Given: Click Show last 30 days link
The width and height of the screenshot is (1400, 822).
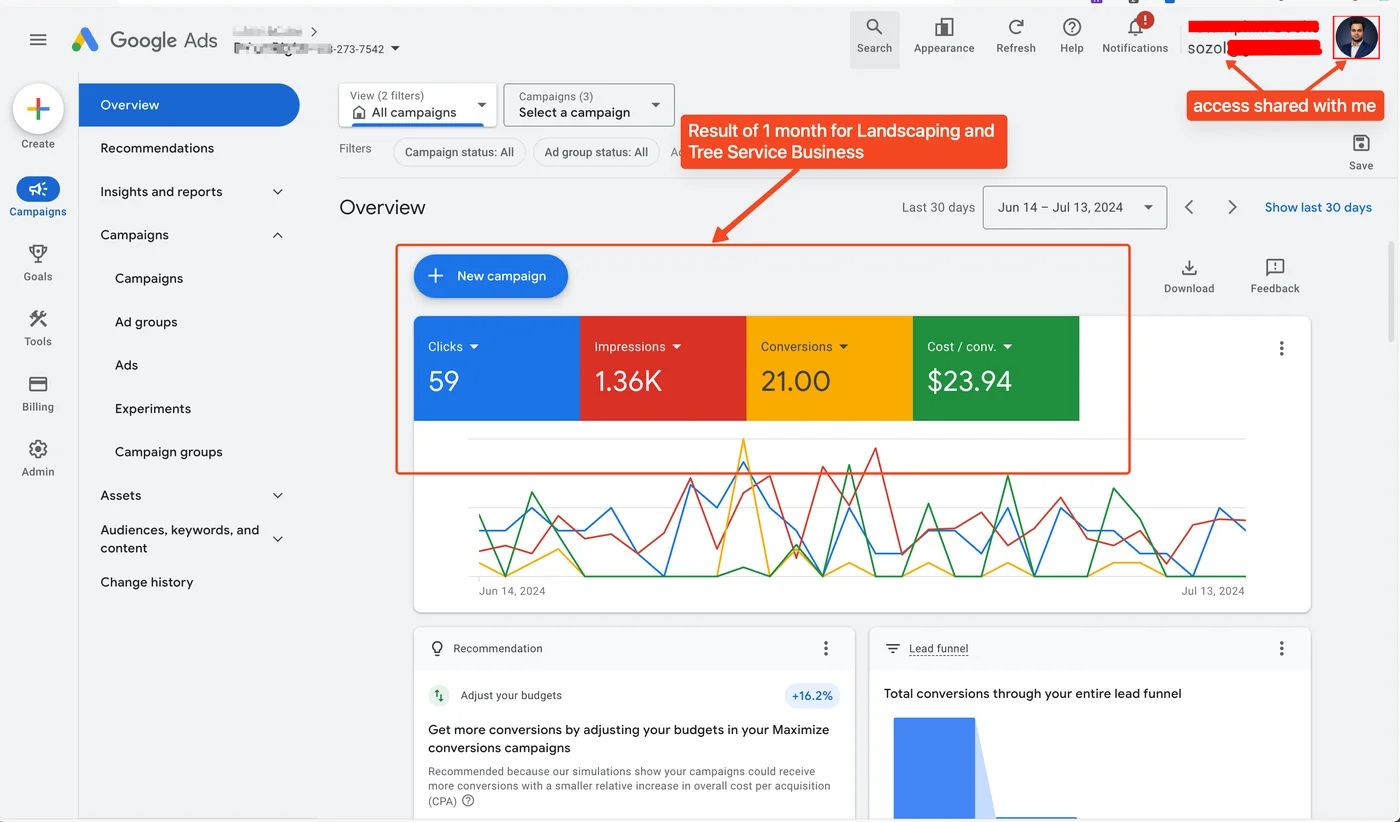Looking at the screenshot, I should click(1318, 207).
